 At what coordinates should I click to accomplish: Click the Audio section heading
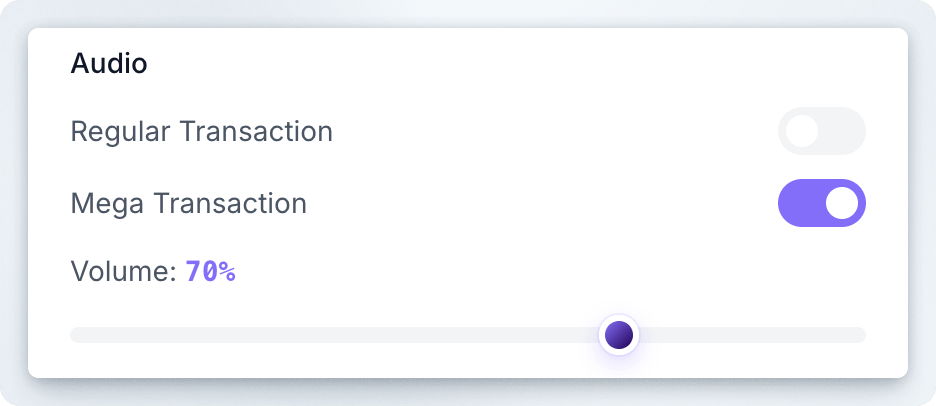(109, 64)
